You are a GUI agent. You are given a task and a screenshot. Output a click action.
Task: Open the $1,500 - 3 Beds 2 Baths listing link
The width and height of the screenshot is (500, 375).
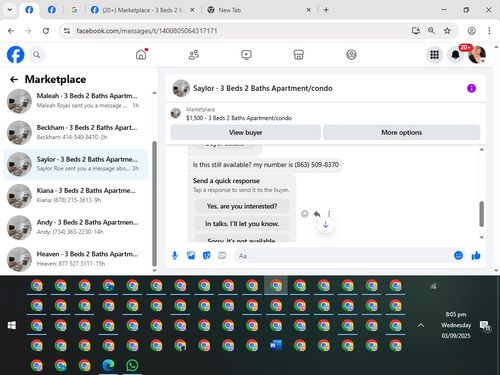tap(239, 118)
